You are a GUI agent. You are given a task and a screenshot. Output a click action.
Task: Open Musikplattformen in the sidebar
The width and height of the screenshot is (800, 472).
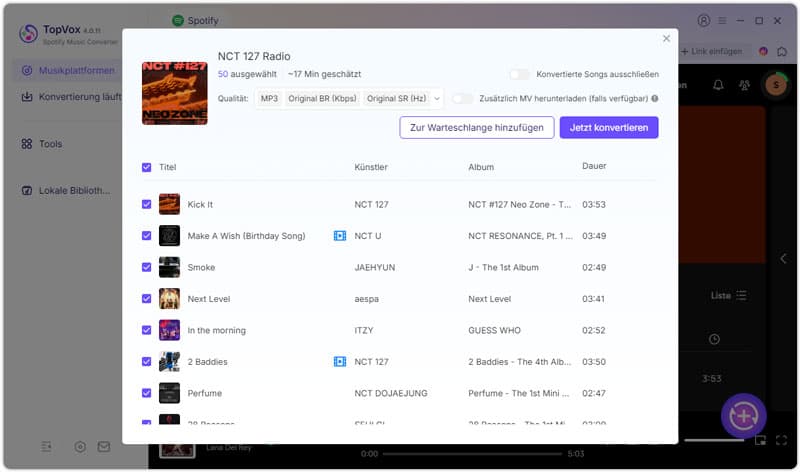69,70
